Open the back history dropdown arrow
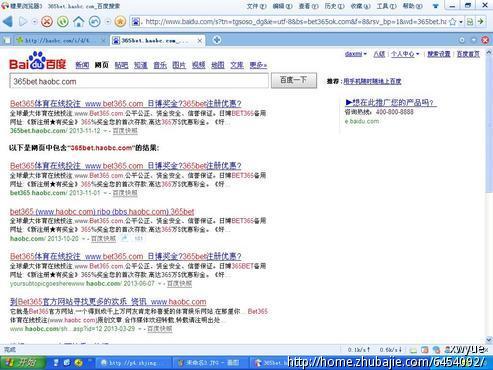493x370 pixels. [x=35, y=22]
